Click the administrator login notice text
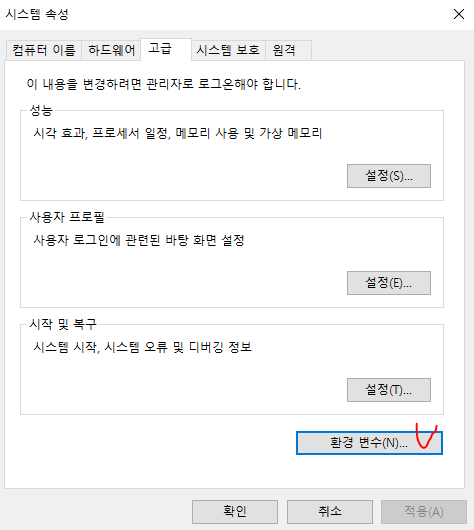The width and height of the screenshot is (474, 530). [x=164, y=84]
